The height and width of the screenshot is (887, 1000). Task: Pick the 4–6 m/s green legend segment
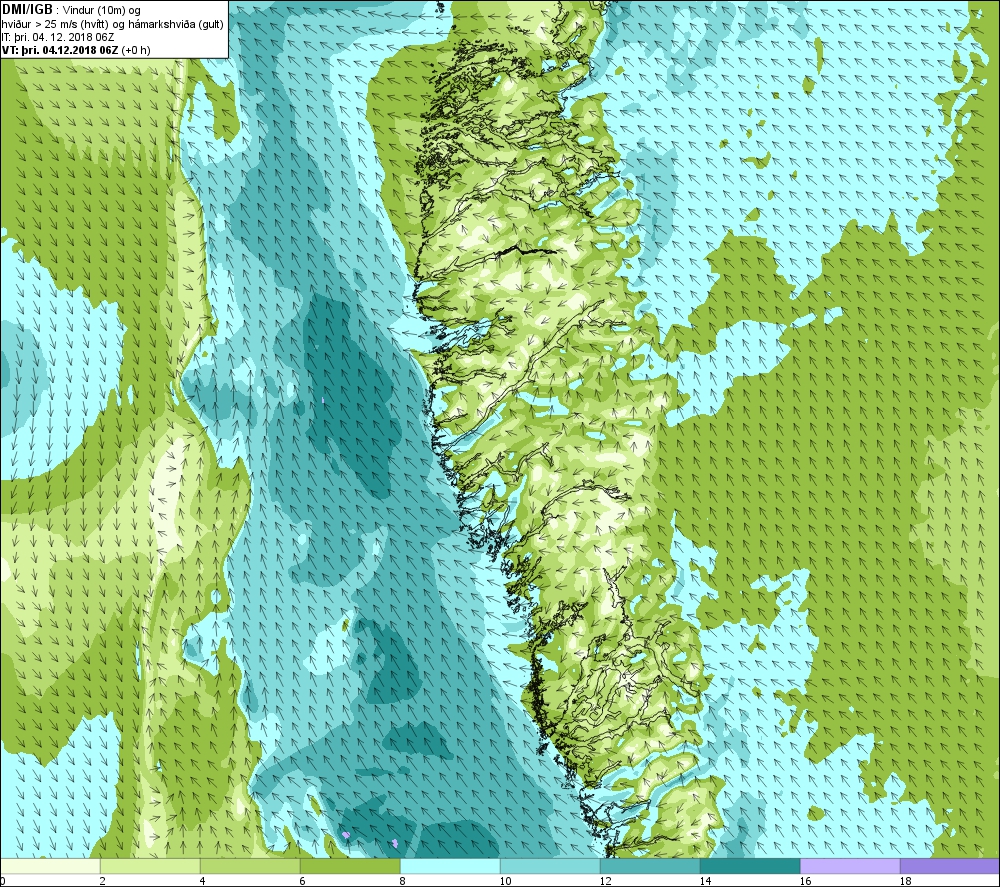click(250, 866)
